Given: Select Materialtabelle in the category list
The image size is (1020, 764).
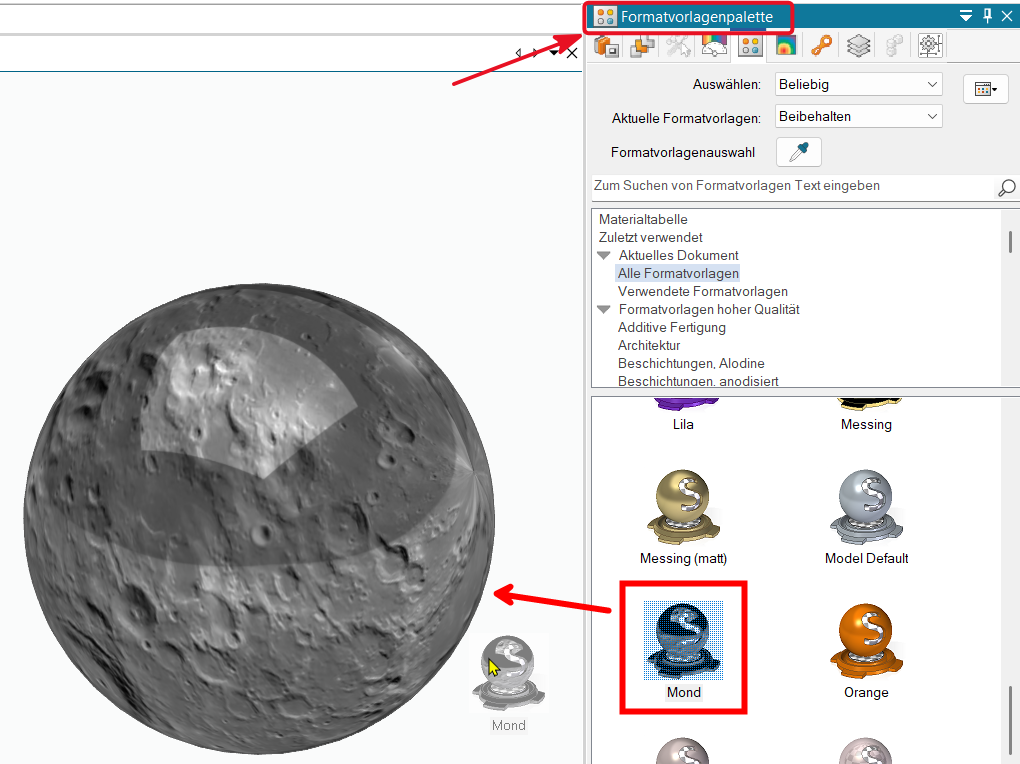Looking at the screenshot, I should click(643, 219).
